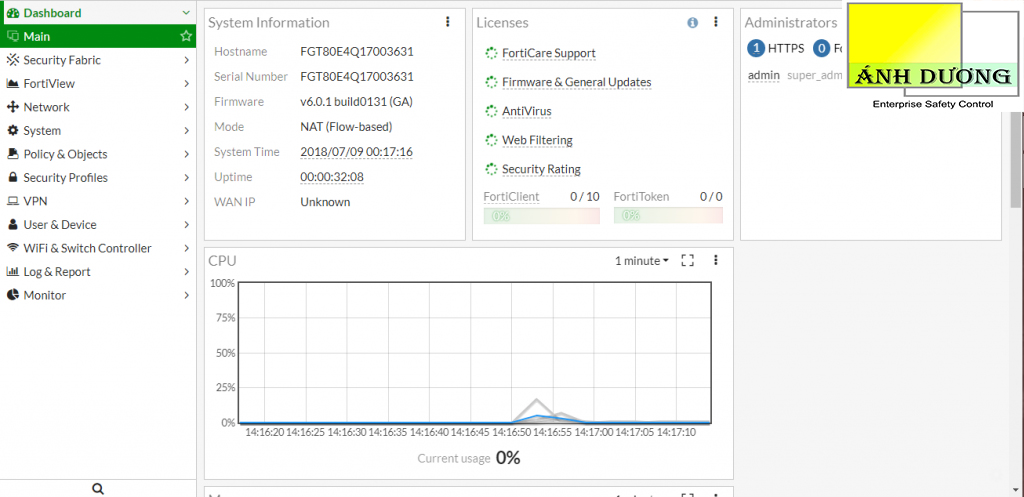Viewport: 1024px width, 497px height.
Task: Click the VPN laptop icon
Action: [12, 201]
